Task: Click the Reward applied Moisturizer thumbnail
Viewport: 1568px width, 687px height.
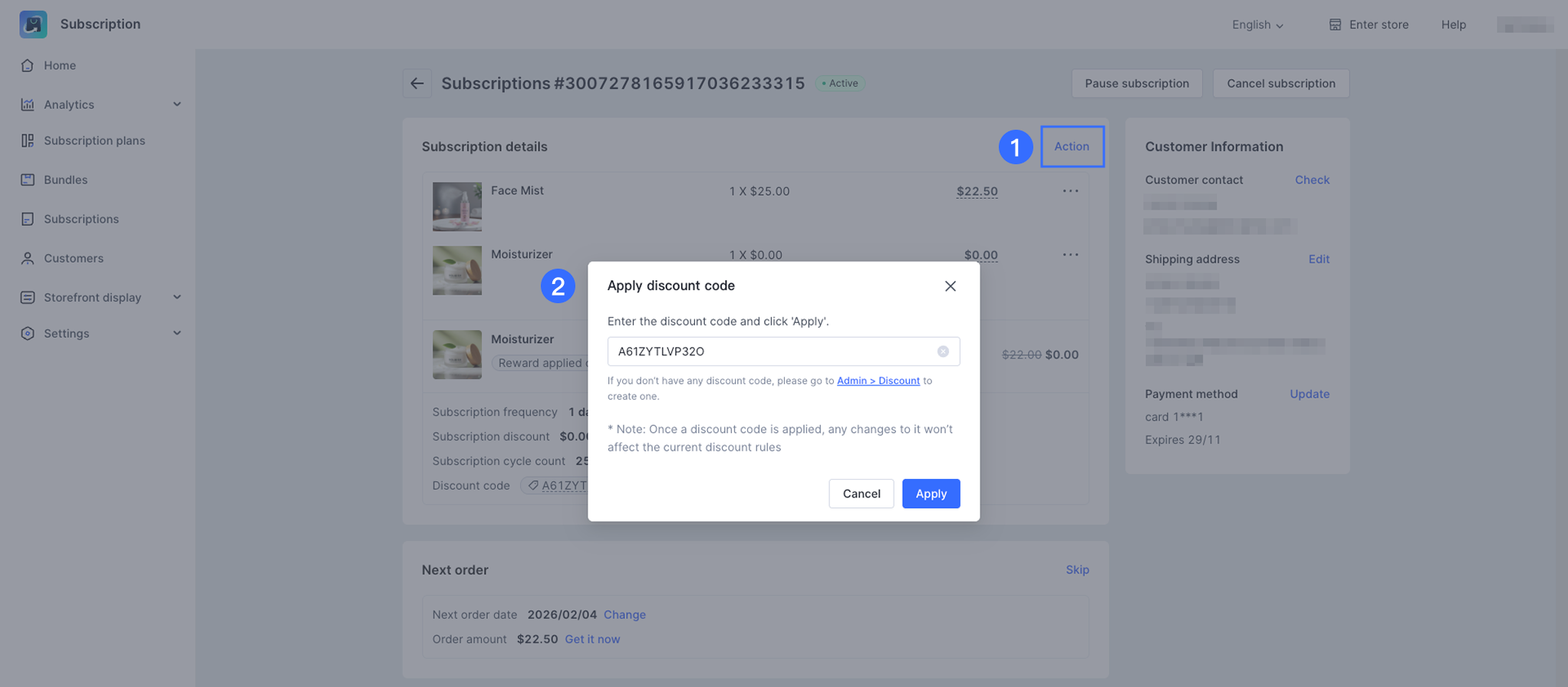Action: point(456,355)
